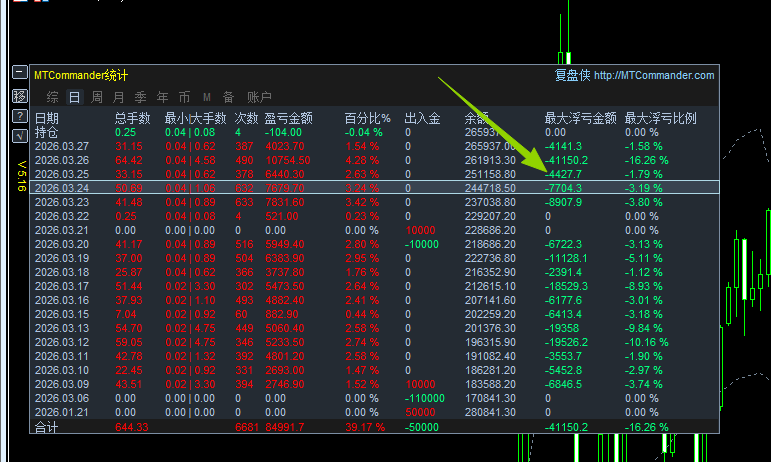Select the 2026.03.15 date row
Screen dimensions: 771x462
pos(374,314)
